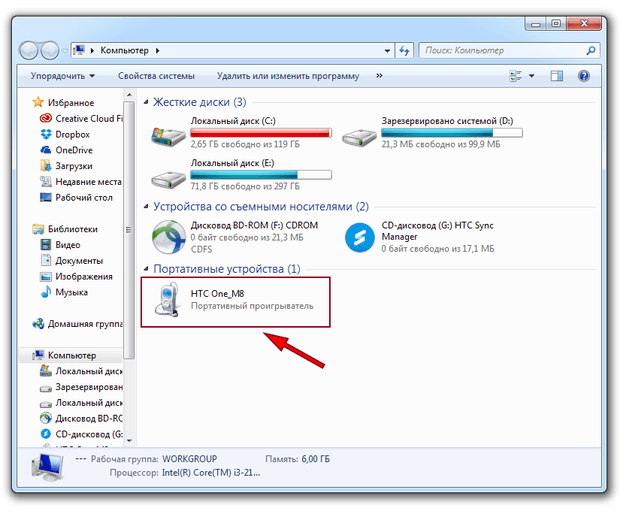Show more toolbar commands via the chevron
The height and width of the screenshot is (514, 620).
click(379, 76)
